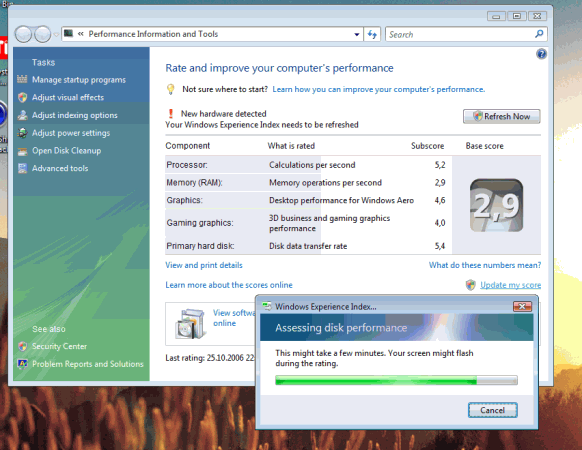Click the software box icon
582x450 pixels.
click(191, 323)
